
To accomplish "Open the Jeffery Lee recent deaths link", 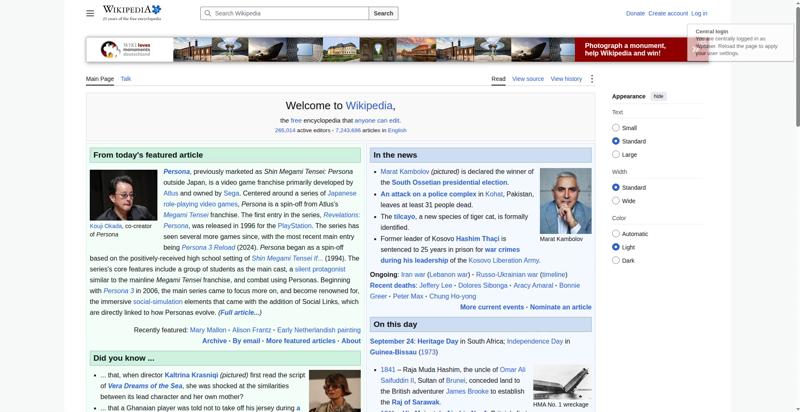I will (x=436, y=285).
